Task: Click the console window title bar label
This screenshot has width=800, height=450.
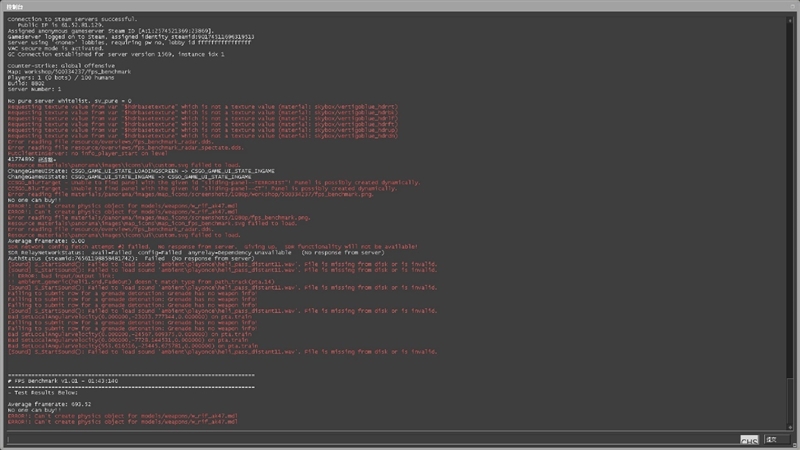Action: pyautogui.click(x=15, y=7)
